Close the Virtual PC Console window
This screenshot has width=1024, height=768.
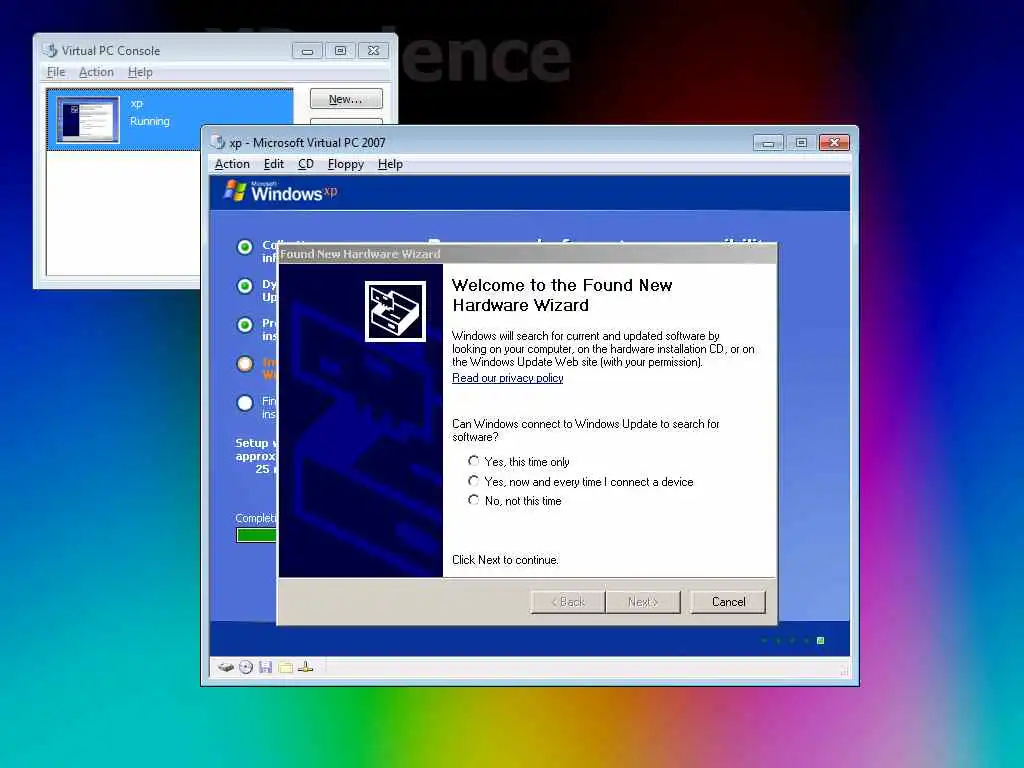[374, 50]
